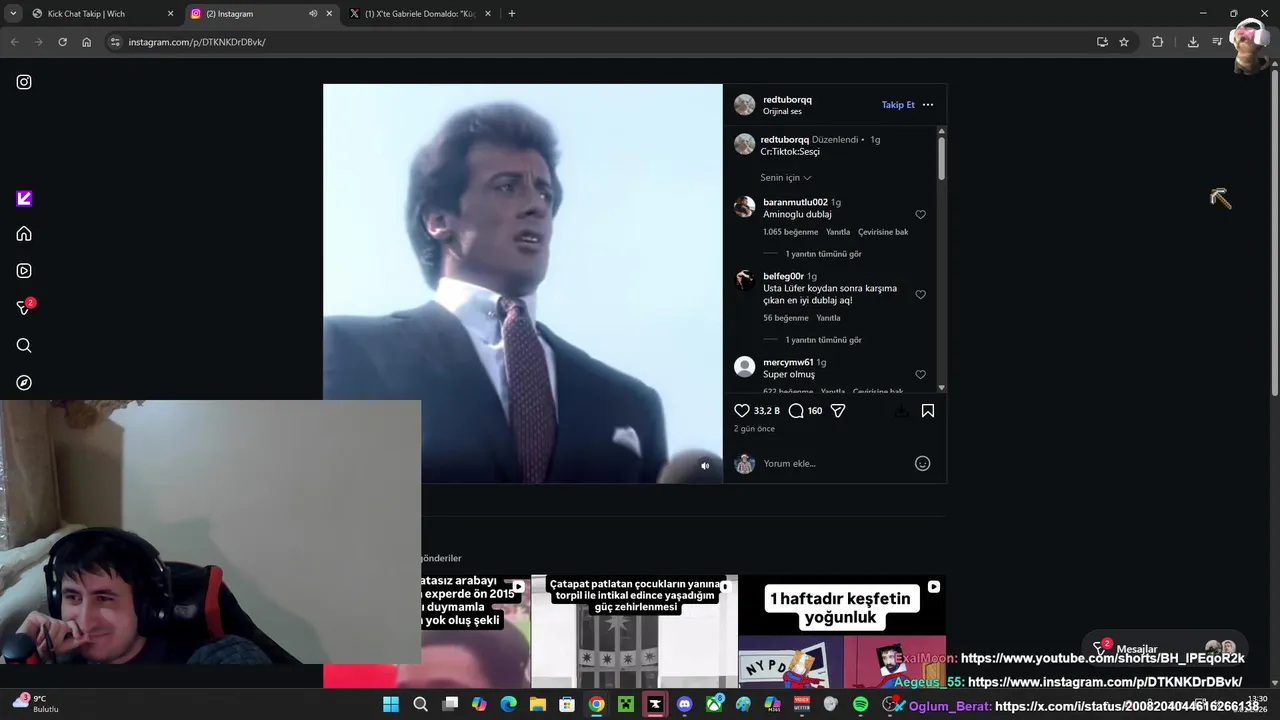Image resolution: width=1280 pixels, height=720 pixels.
Task: Switch to the Instagram tab
Action: tap(260, 14)
